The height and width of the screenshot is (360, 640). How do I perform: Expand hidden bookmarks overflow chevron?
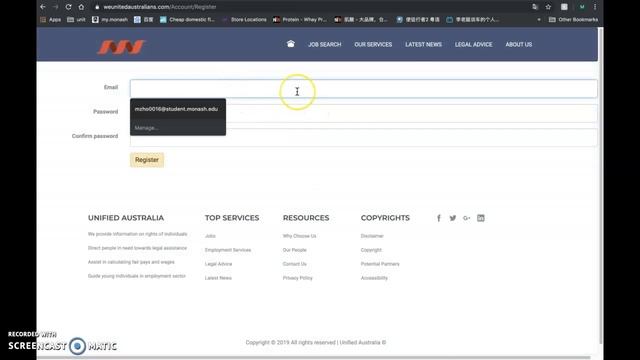[539, 20]
